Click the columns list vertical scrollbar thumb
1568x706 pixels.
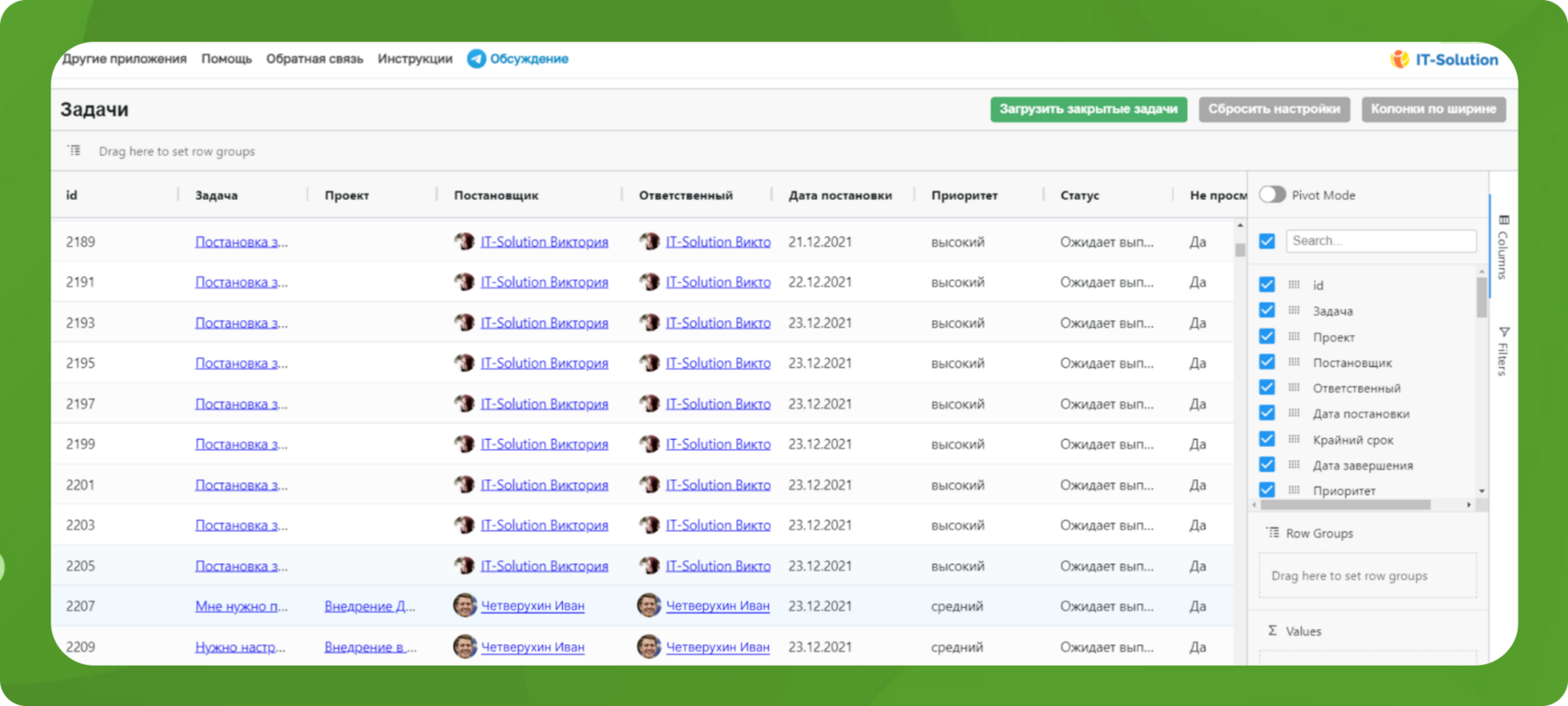1481,297
